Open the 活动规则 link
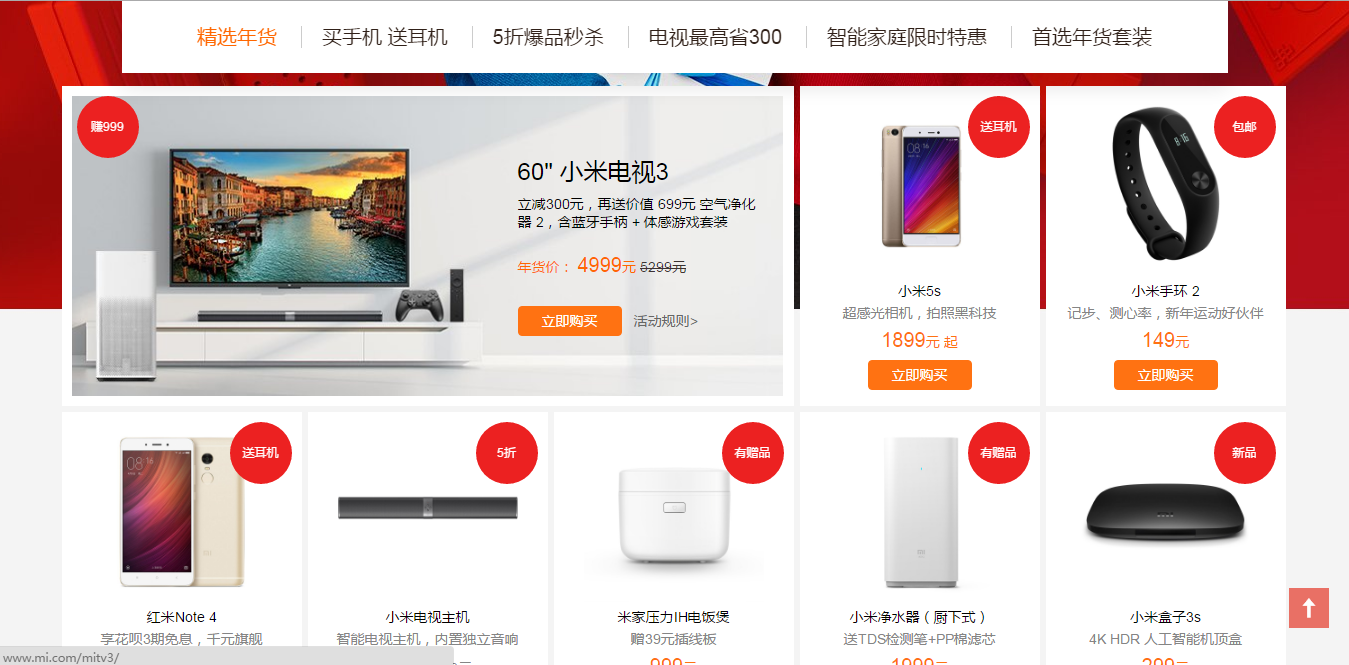 tap(665, 321)
